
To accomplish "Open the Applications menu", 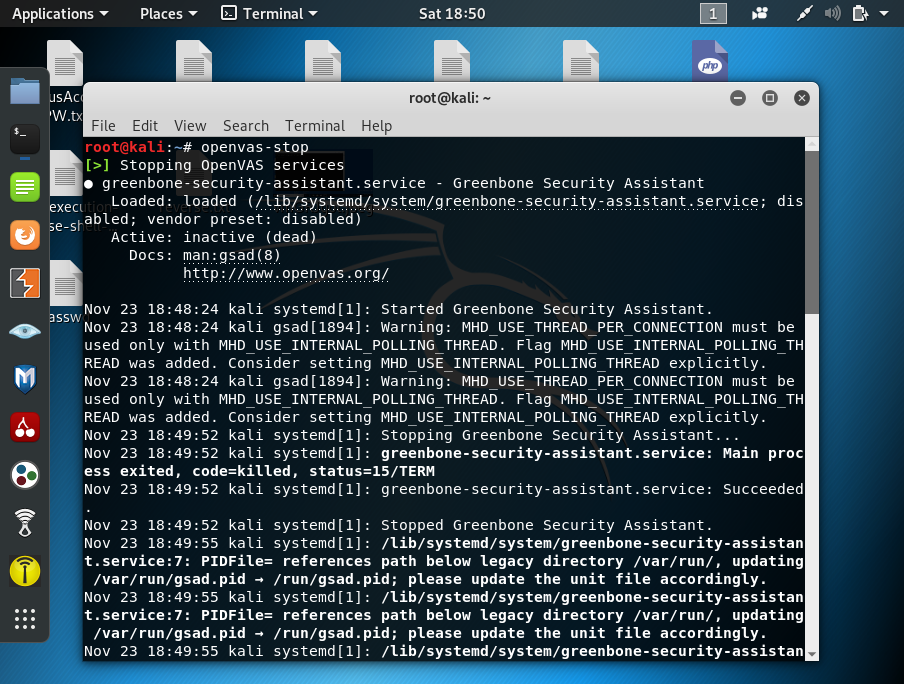I will [x=60, y=14].
